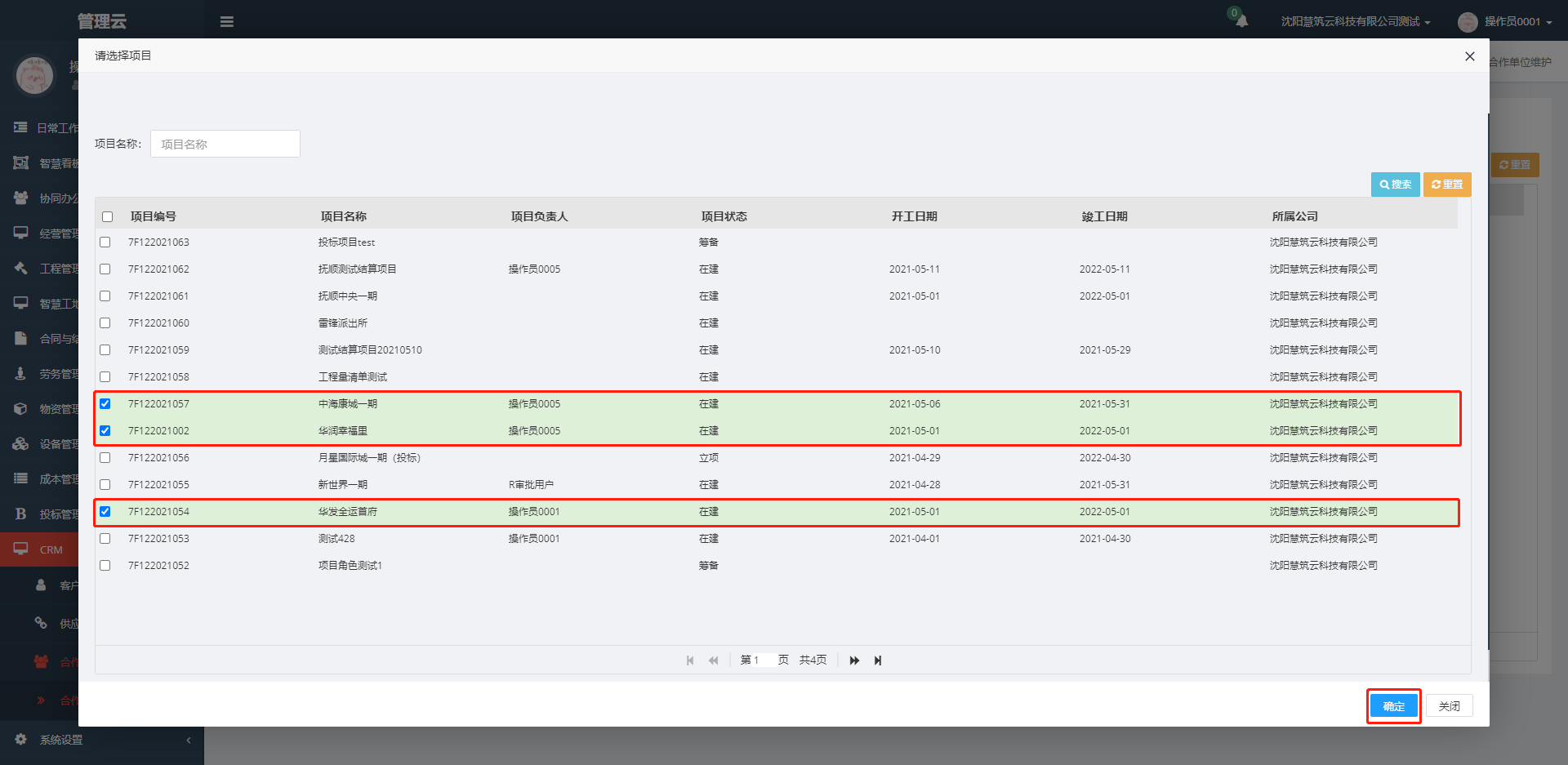This screenshot has height=765, width=1568.
Task: Close the 请选择项目 dialog with X
Action: 1470,56
